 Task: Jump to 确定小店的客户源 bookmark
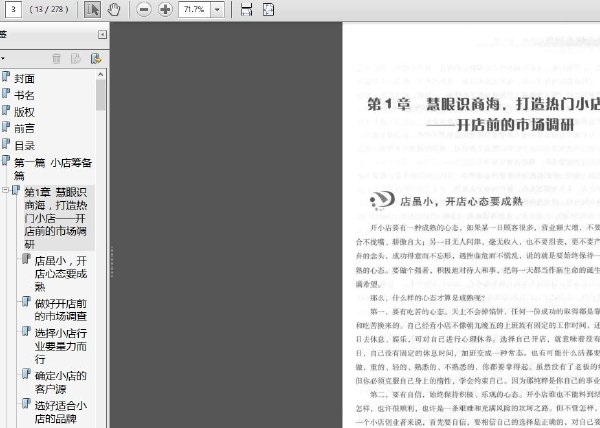pos(61,382)
